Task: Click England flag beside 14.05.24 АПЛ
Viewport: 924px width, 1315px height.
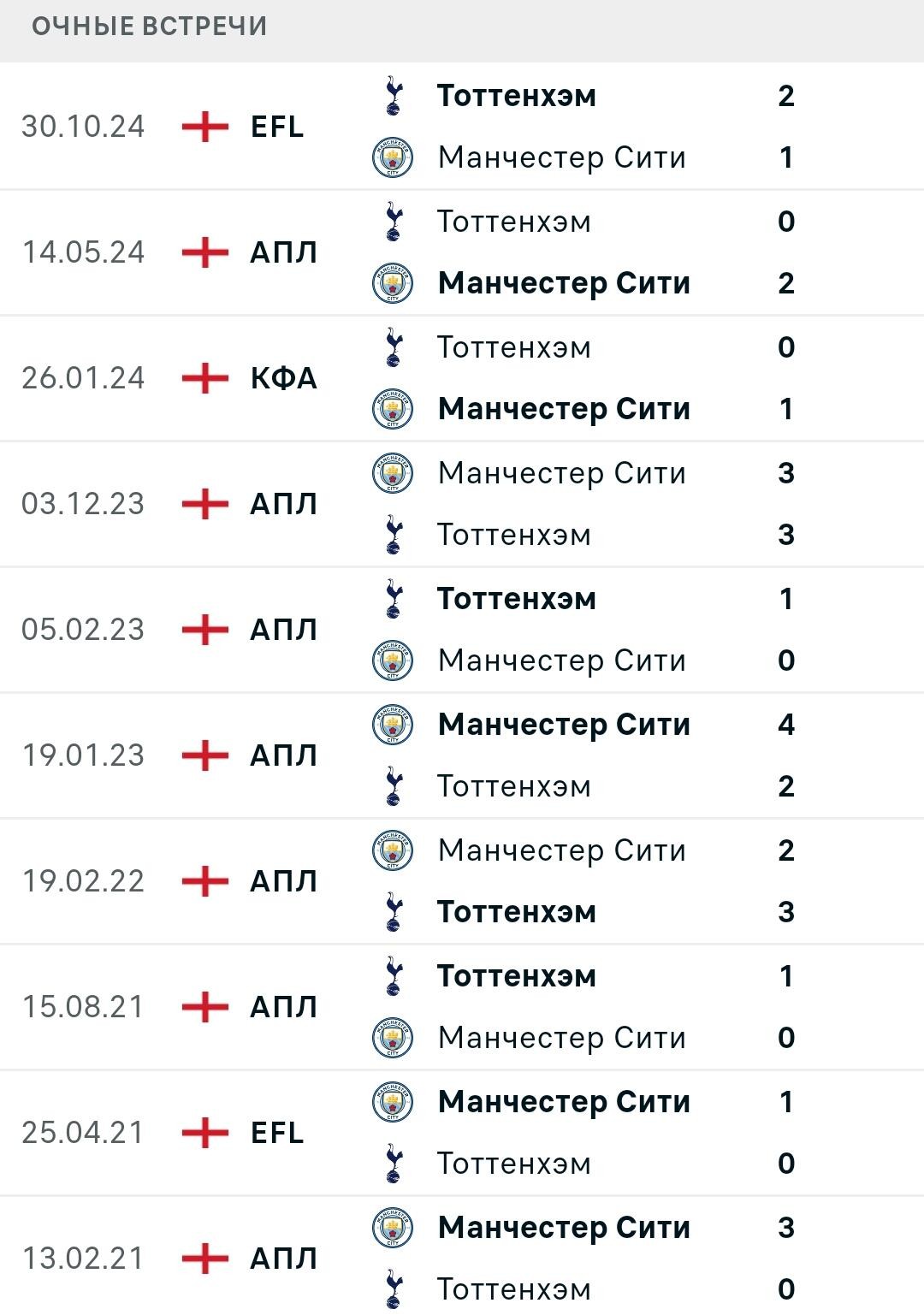Action: pos(205,252)
